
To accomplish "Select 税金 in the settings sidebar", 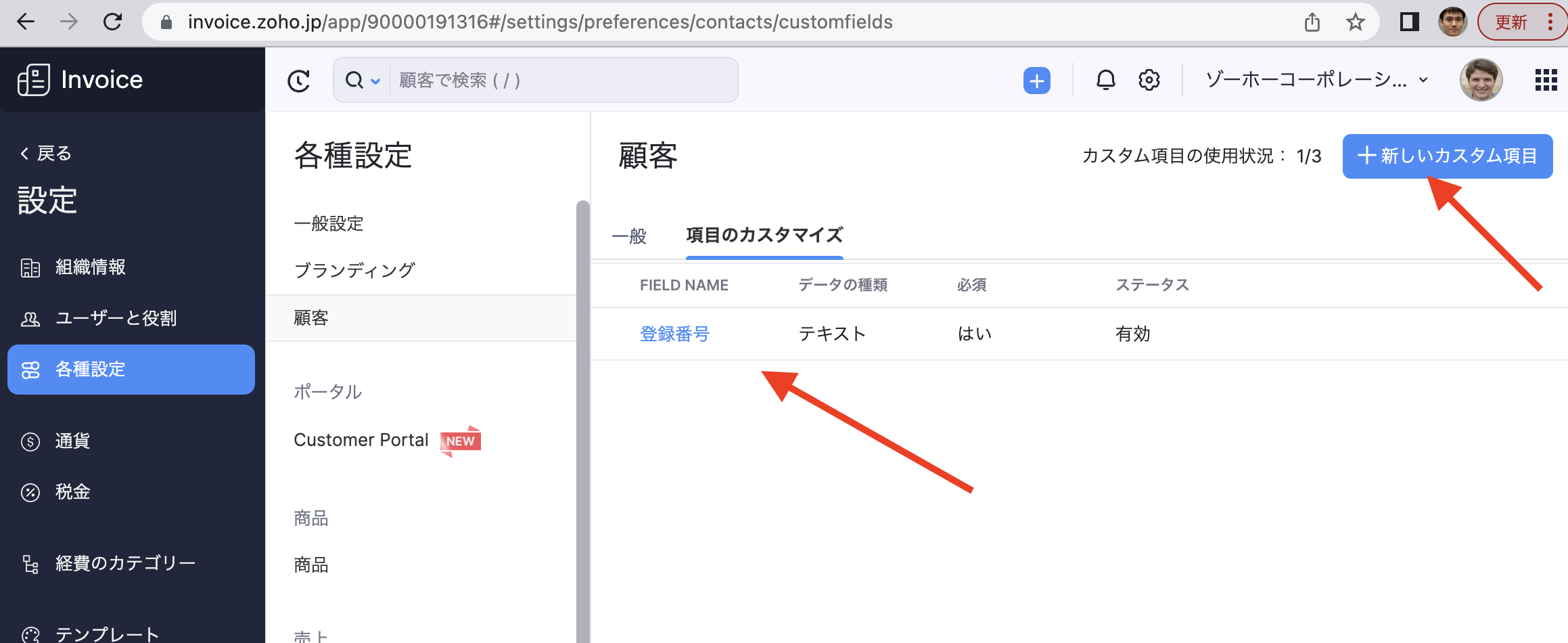I will [72, 492].
